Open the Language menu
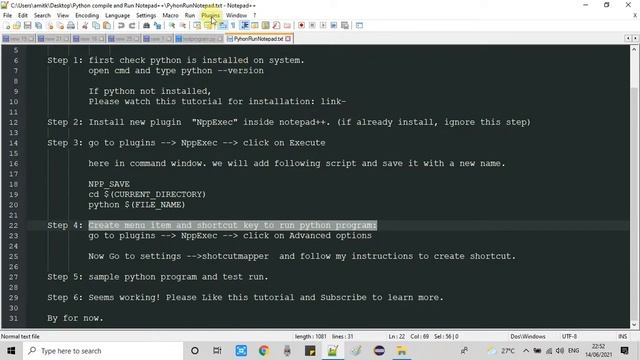This screenshot has width=640, height=360. pyautogui.click(x=117, y=15)
